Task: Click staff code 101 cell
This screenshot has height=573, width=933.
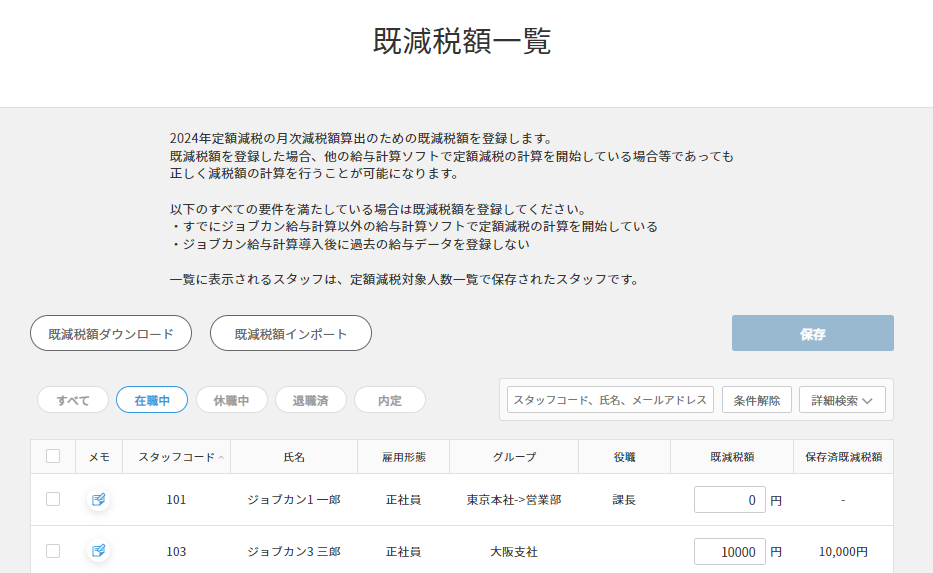Action: (176, 500)
